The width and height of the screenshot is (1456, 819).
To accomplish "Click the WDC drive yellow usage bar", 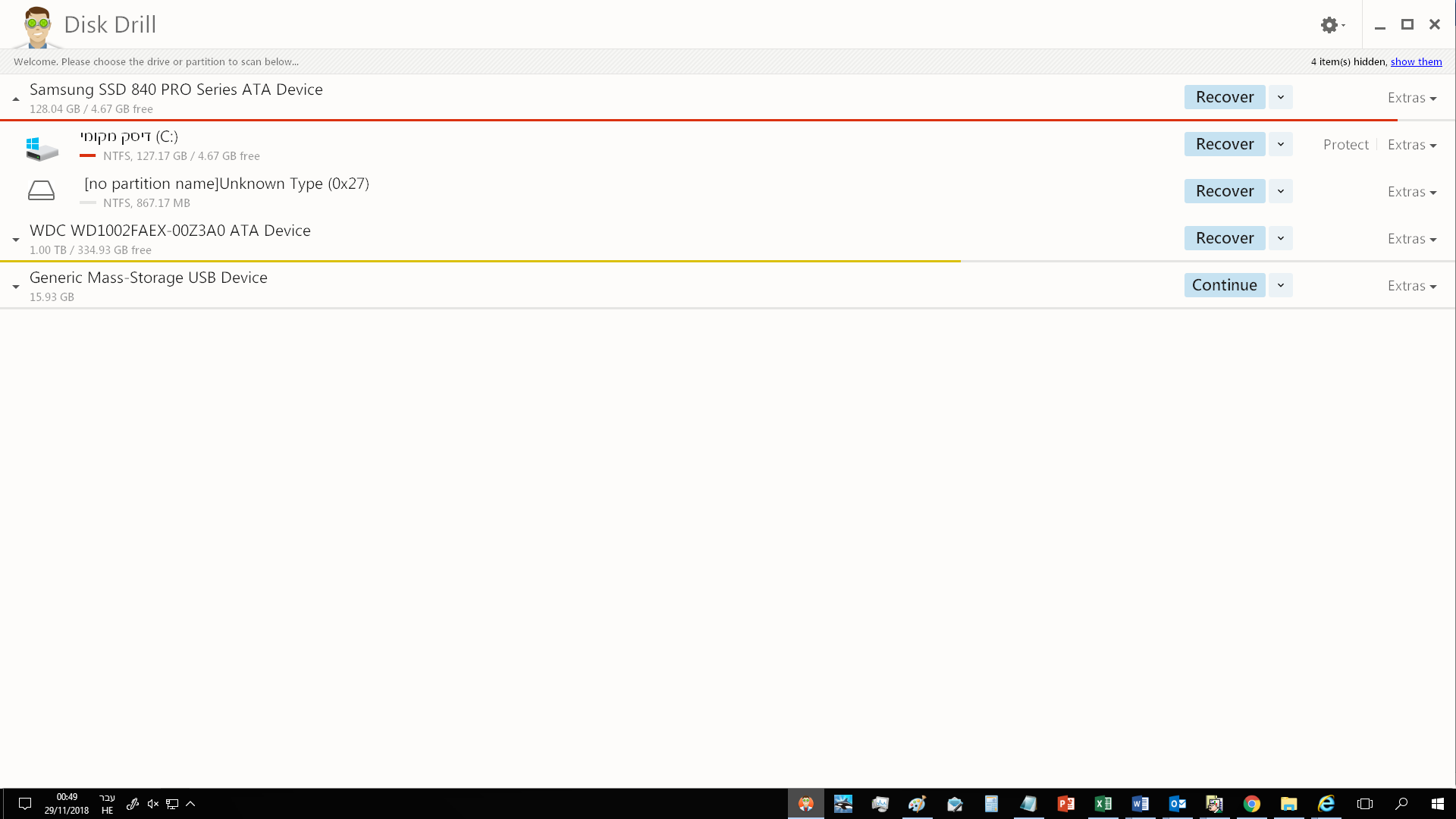I will pyautogui.click(x=480, y=261).
